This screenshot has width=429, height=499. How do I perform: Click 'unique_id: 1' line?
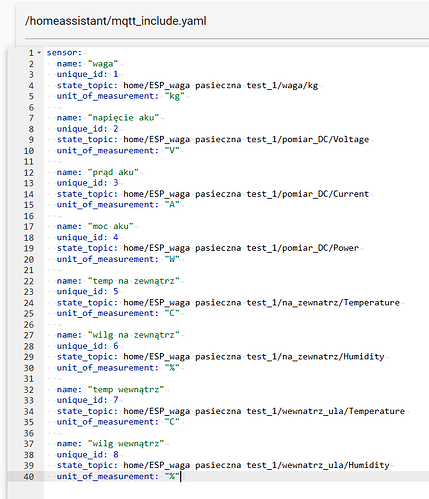87,74
